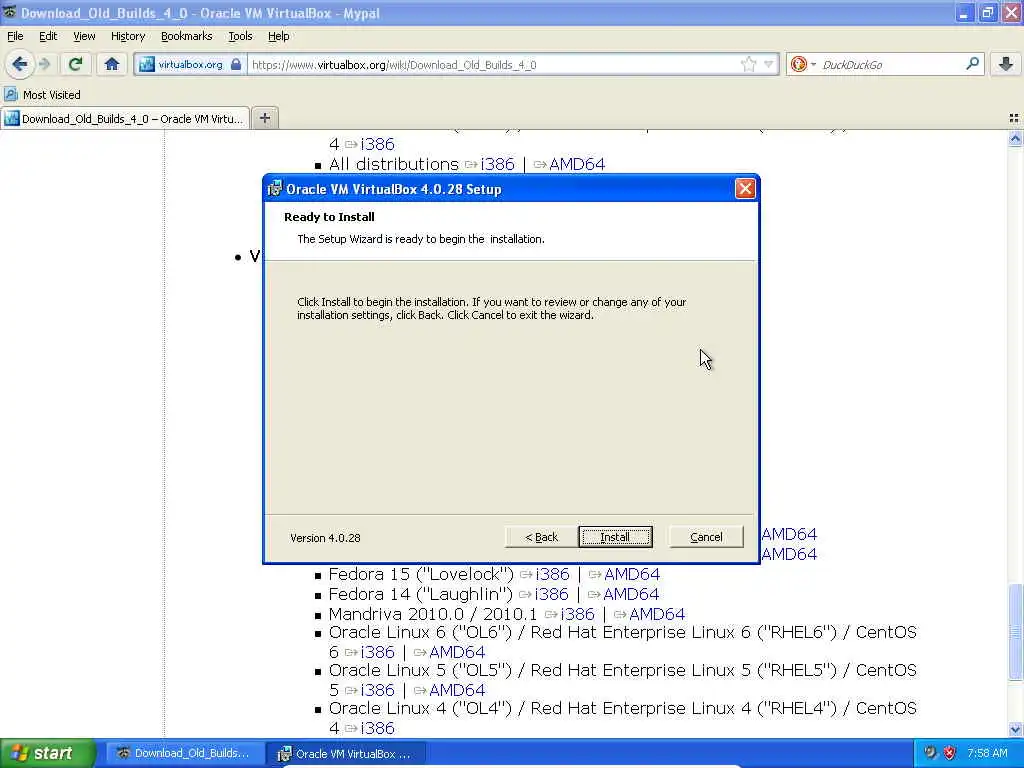Open the DuckDuckGo search engine selector
Image resolution: width=1024 pixels, height=768 pixels.
803,64
